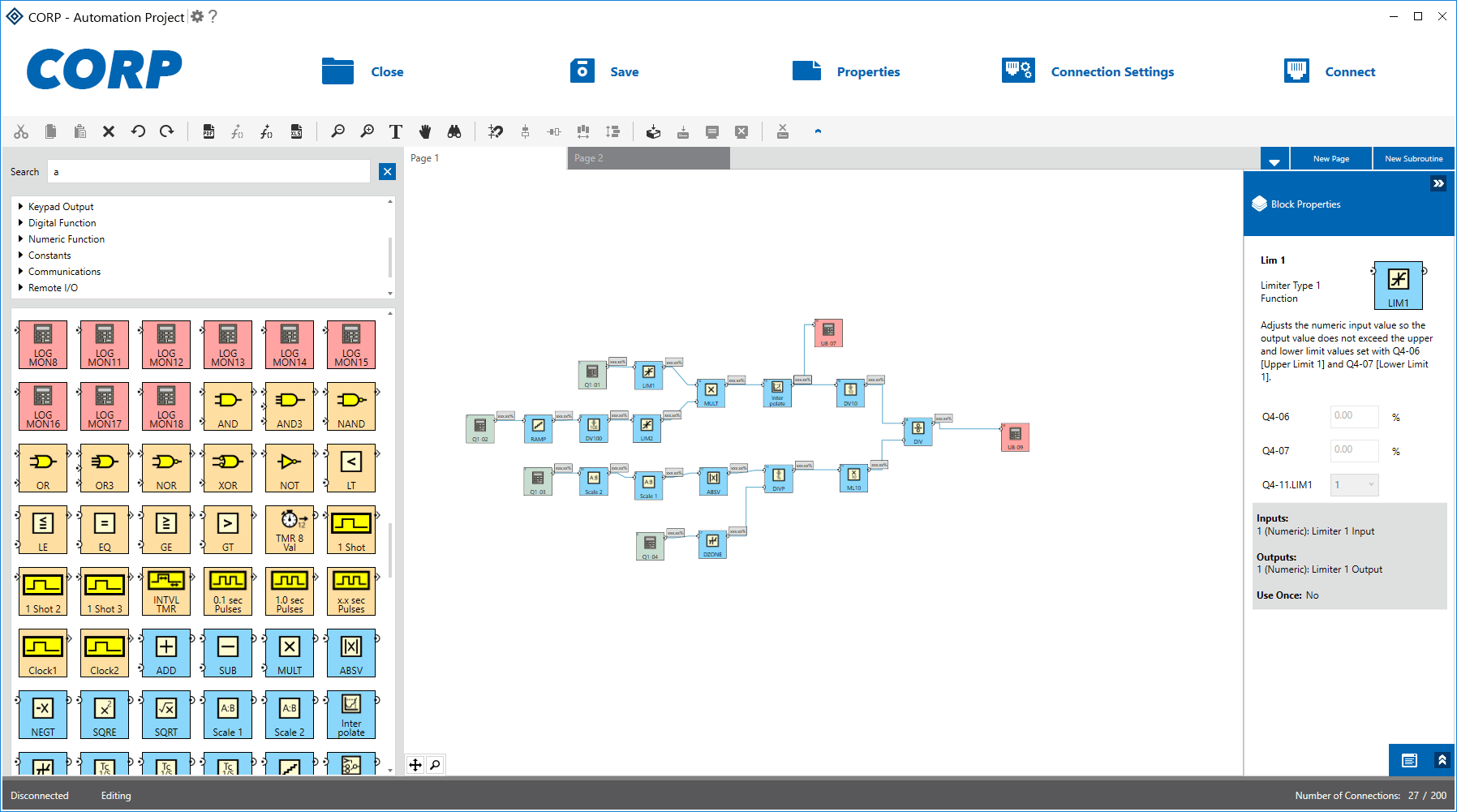The image size is (1457, 812).
Task: Select the Text tool
Action: click(x=396, y=131)
